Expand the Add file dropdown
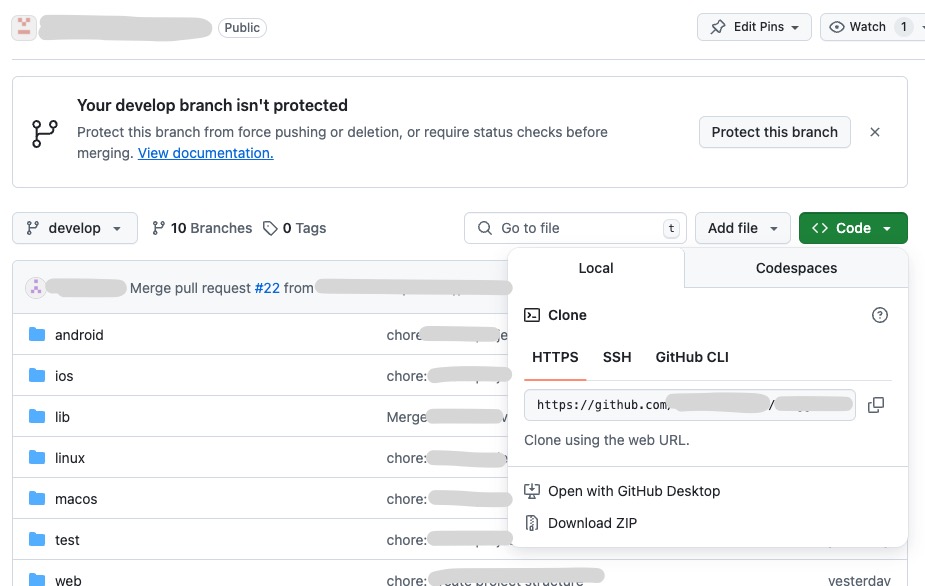925x586 pixels. pyautogui.click(x=743, y=228)
